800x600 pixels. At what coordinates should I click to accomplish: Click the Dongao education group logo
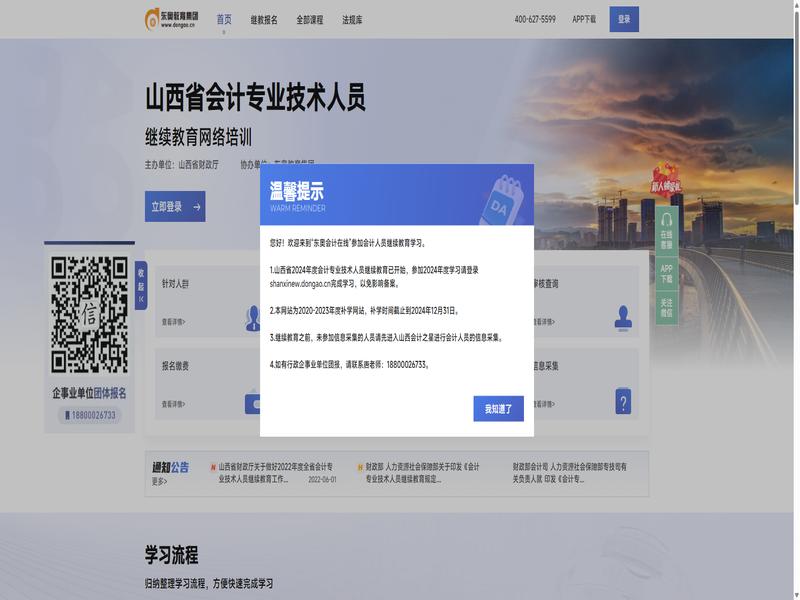click(x=171, y=19)
